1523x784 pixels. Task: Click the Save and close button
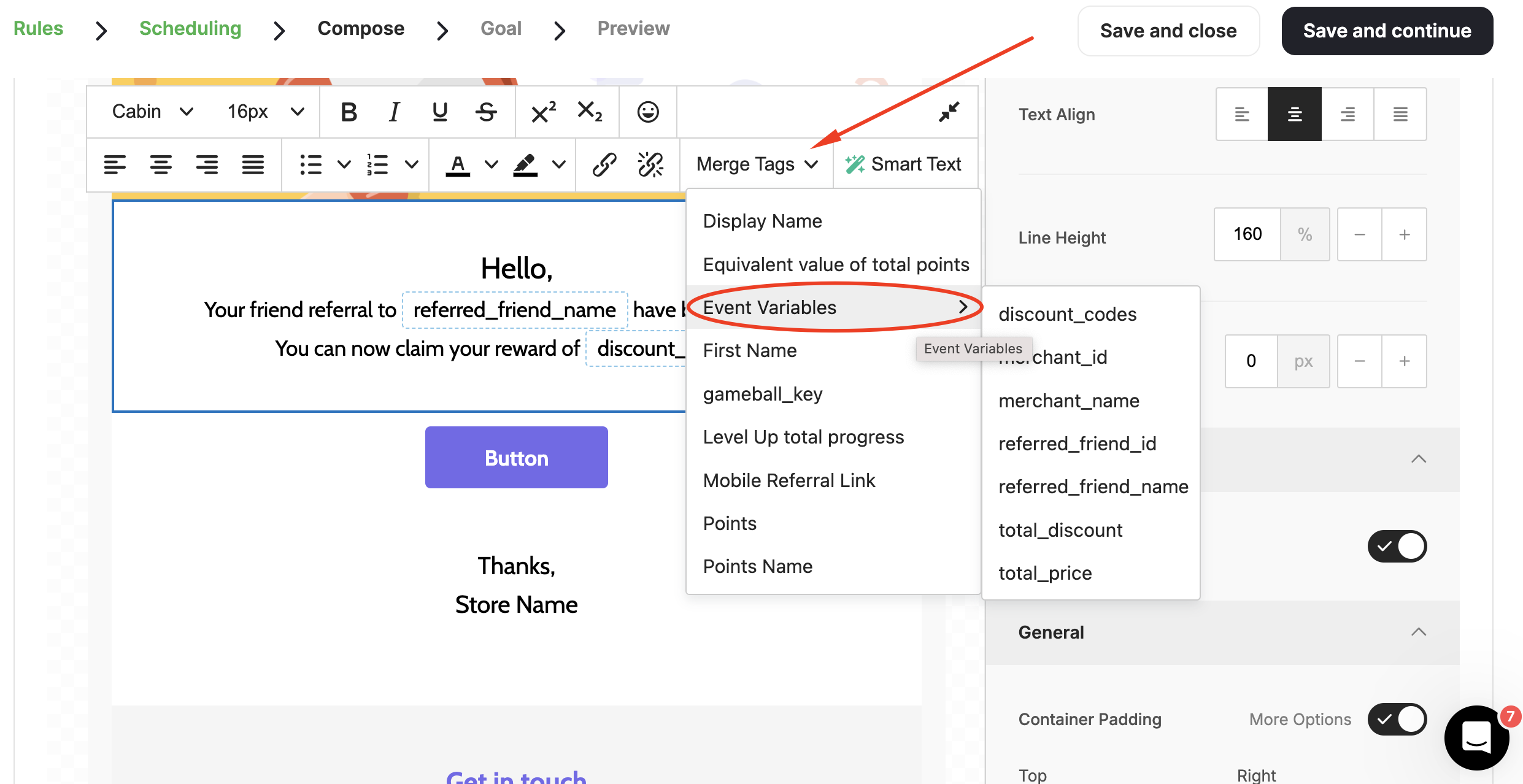[x=1168, y=31]
